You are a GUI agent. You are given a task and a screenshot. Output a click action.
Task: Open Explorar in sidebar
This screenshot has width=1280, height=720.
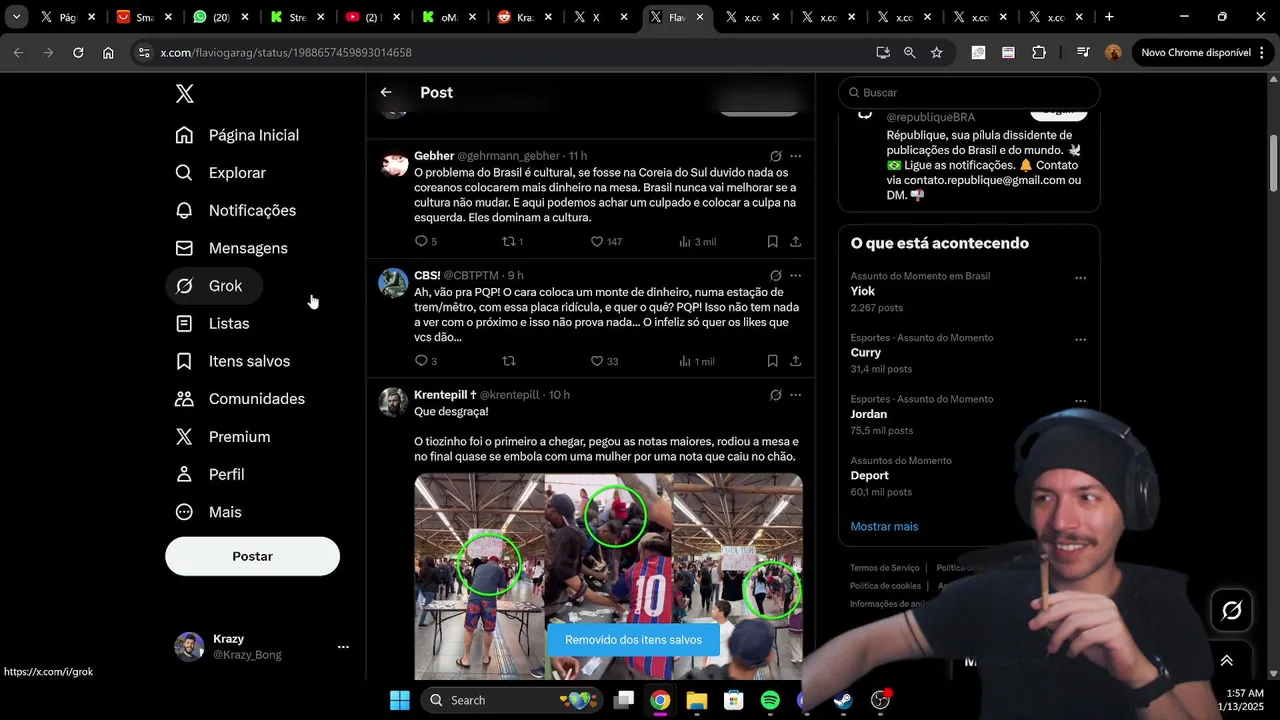click(x=221, y=173)
